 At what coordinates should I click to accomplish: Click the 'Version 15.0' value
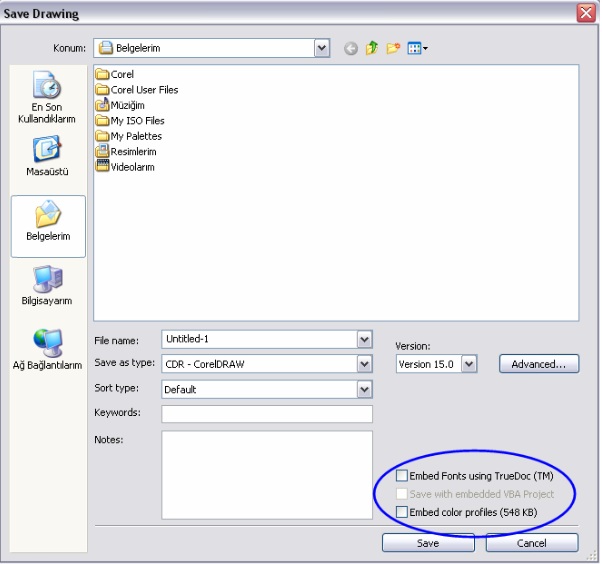coord(426,364)
